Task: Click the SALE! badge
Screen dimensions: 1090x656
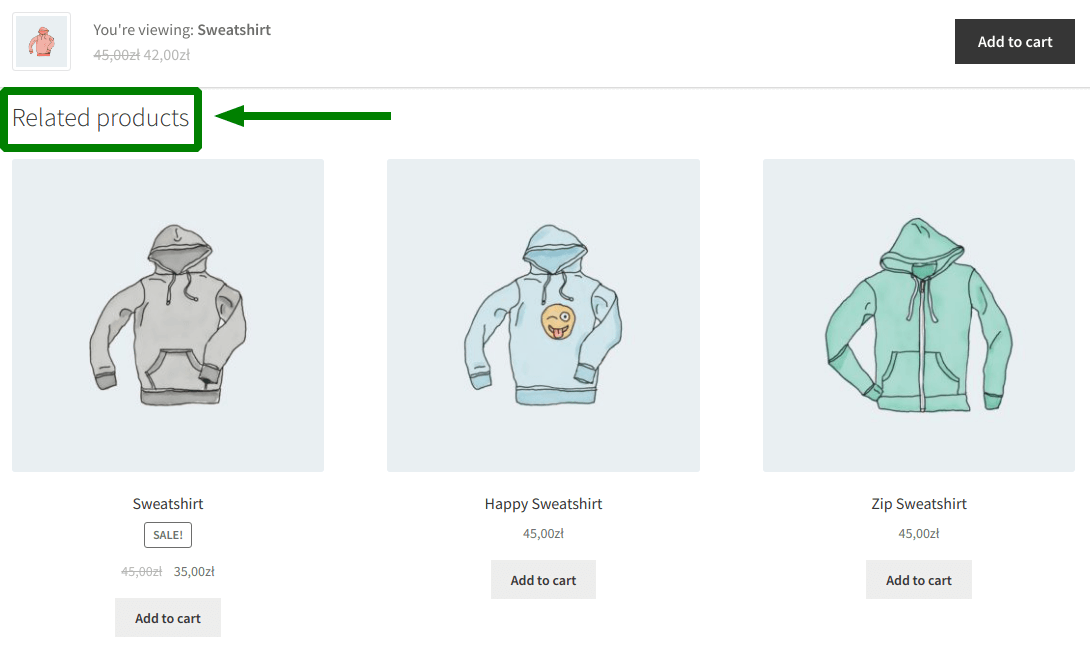Action: tap(168, 535)
